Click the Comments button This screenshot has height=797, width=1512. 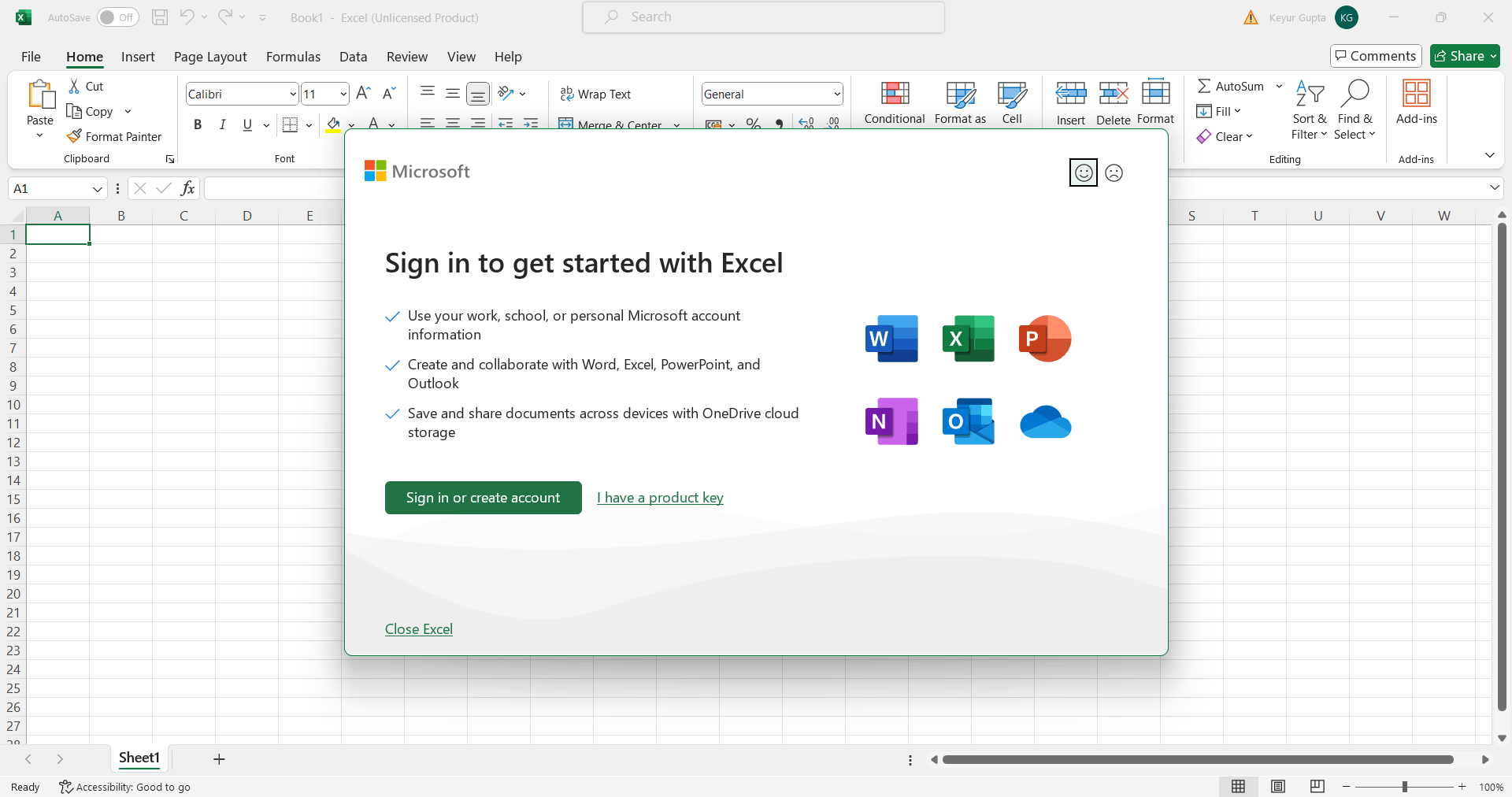pyautogui.click(x=1376, y=56)
